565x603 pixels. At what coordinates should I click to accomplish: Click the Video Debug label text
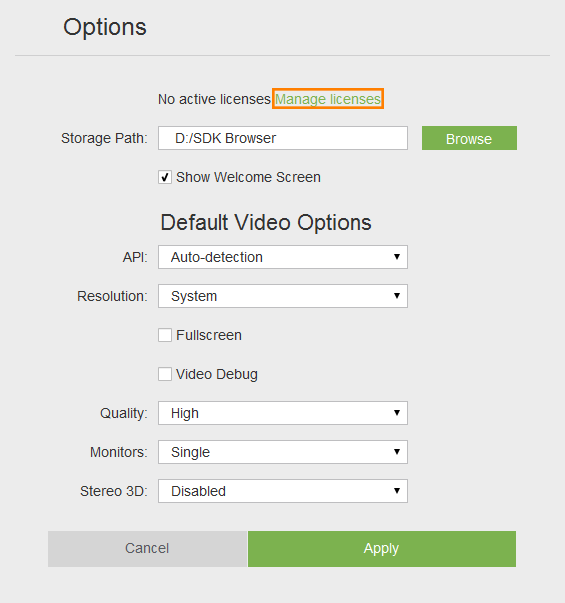click(x=217, y=374)
